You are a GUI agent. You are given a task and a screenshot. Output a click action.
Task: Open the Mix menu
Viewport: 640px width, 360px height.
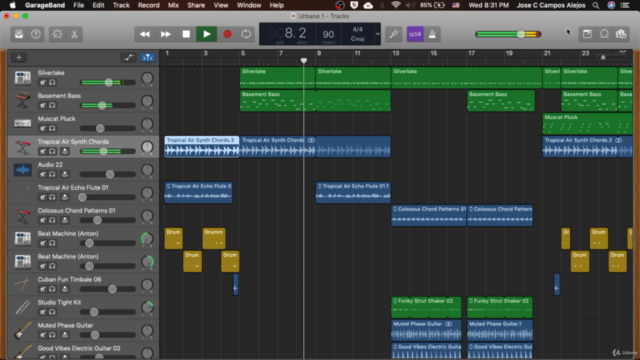tap(173, 5)
